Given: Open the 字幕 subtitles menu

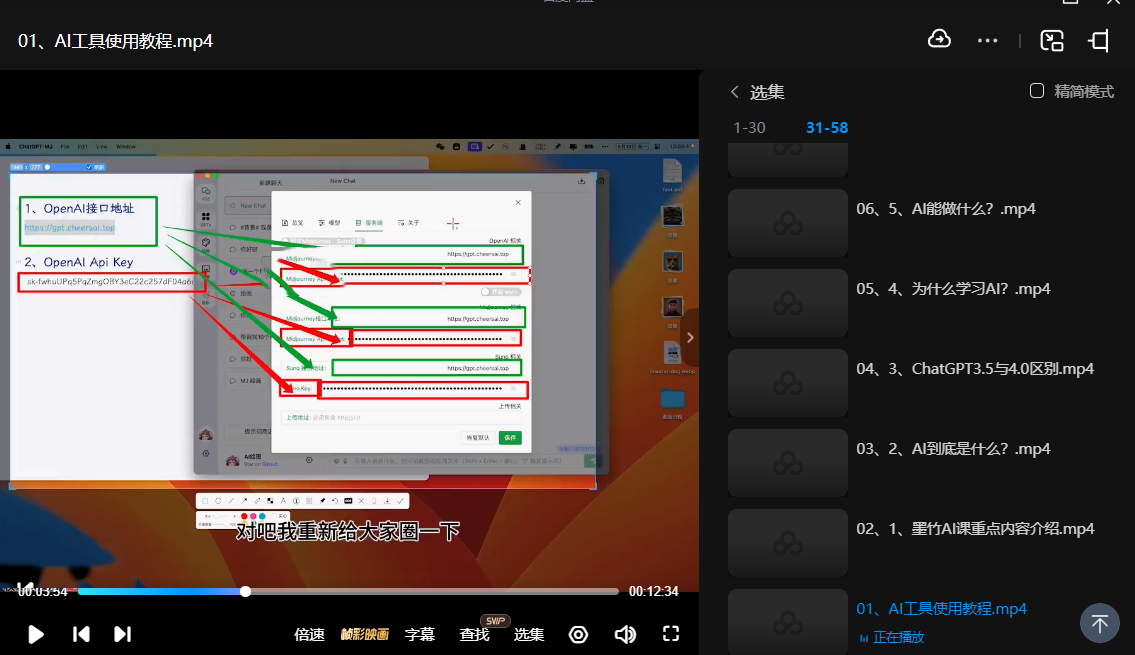Looking at the screenshot, I should click(x=420, y=634).
